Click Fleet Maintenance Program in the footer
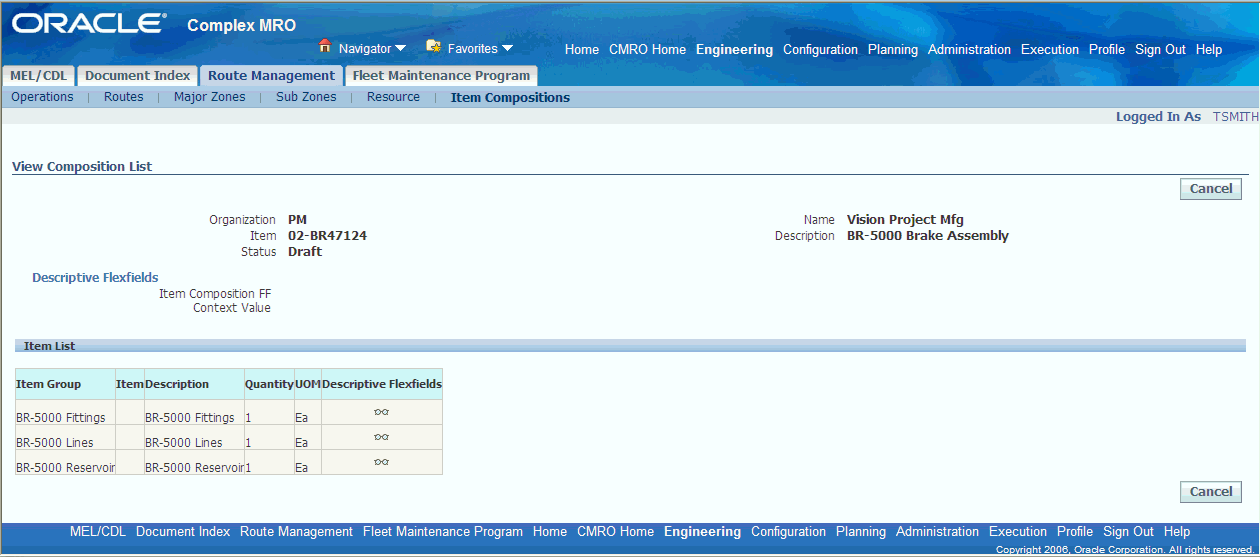Image resolution: width=1260 pixels, height=557 pixels. [443, 532]
